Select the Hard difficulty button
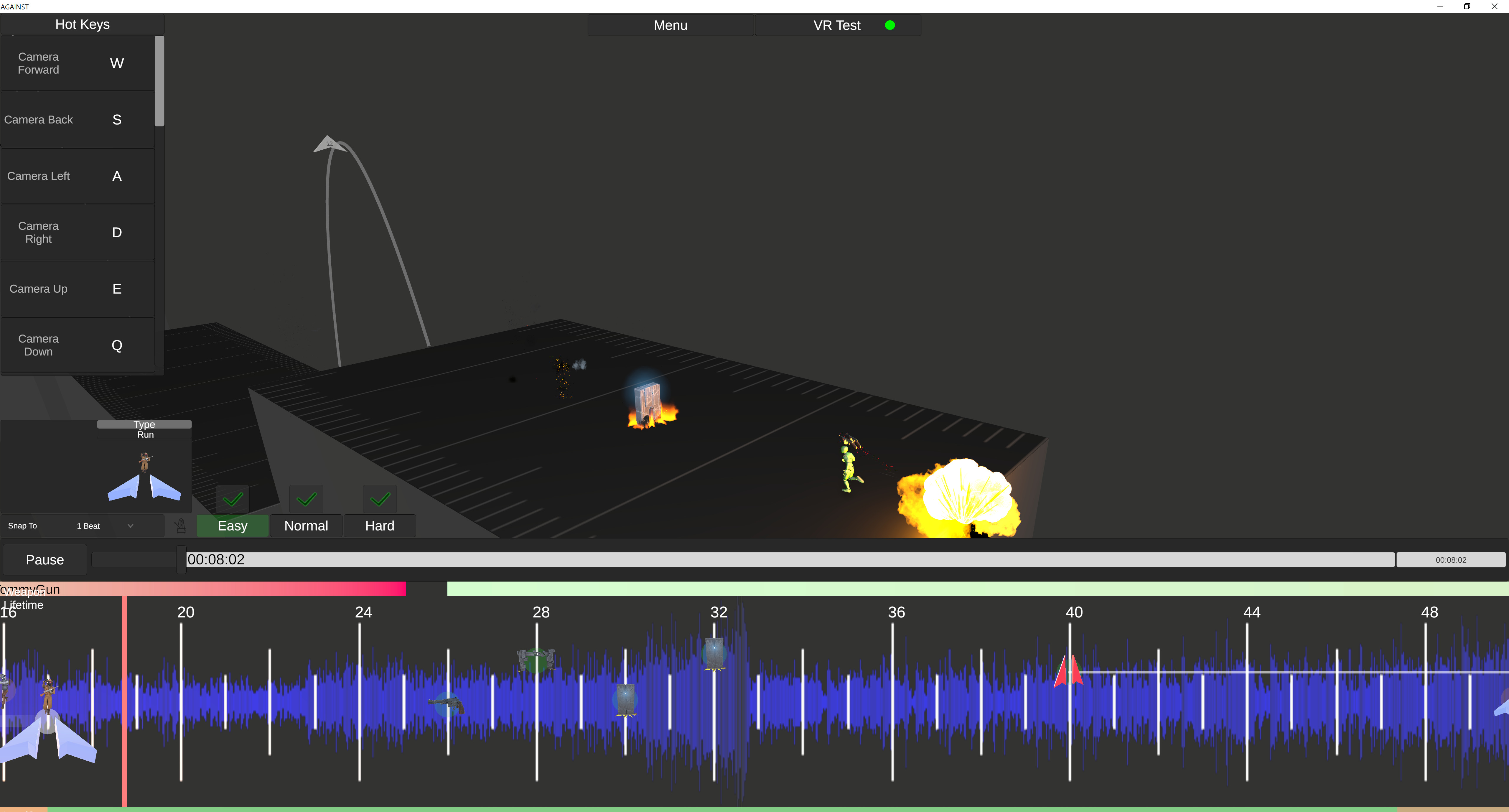The width and height of the screenshot is (1509, 812). point(380,526)
